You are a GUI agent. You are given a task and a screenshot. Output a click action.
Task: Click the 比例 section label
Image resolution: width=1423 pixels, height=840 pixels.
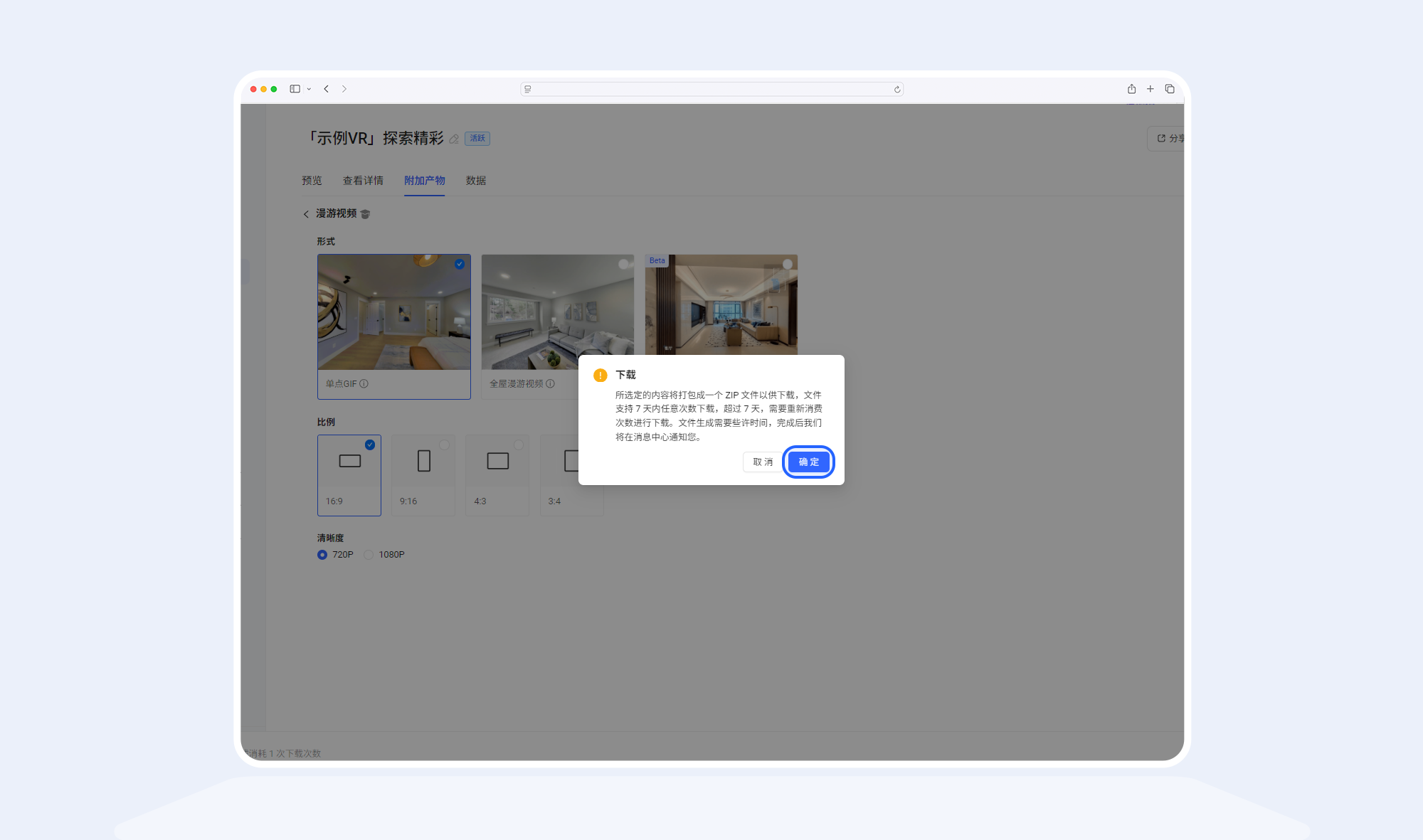(326, 422)
